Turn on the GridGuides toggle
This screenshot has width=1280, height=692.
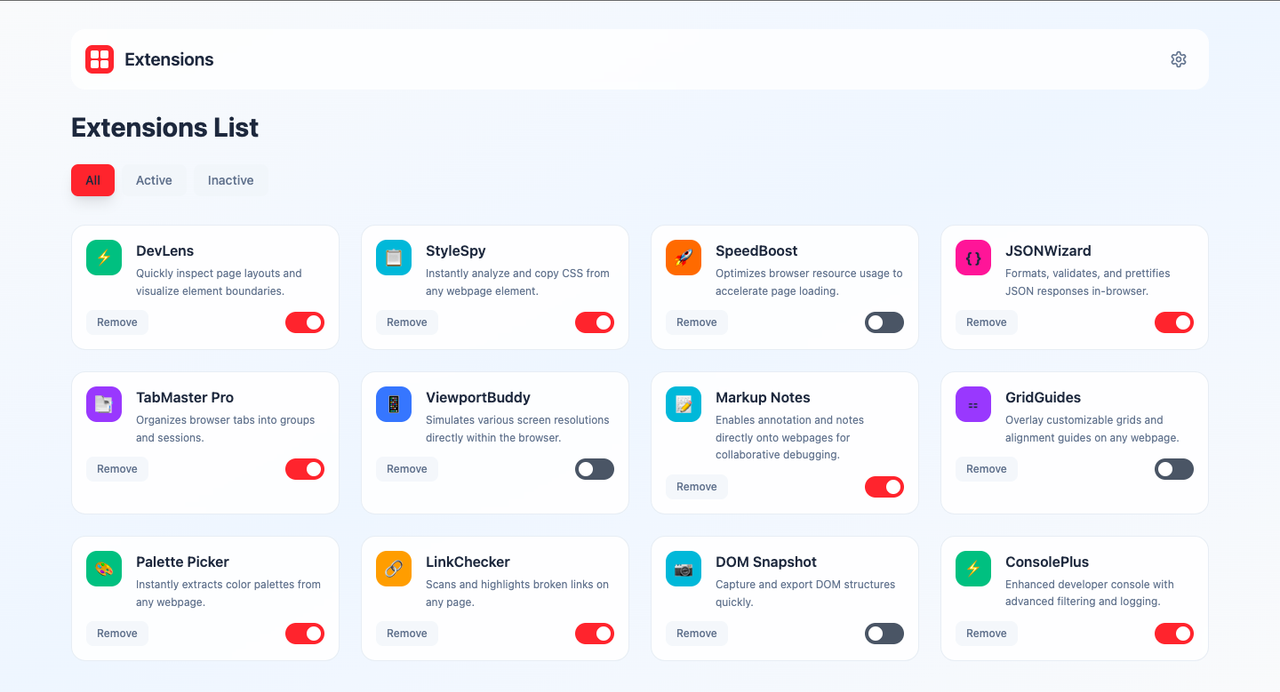pos(1174,469)
